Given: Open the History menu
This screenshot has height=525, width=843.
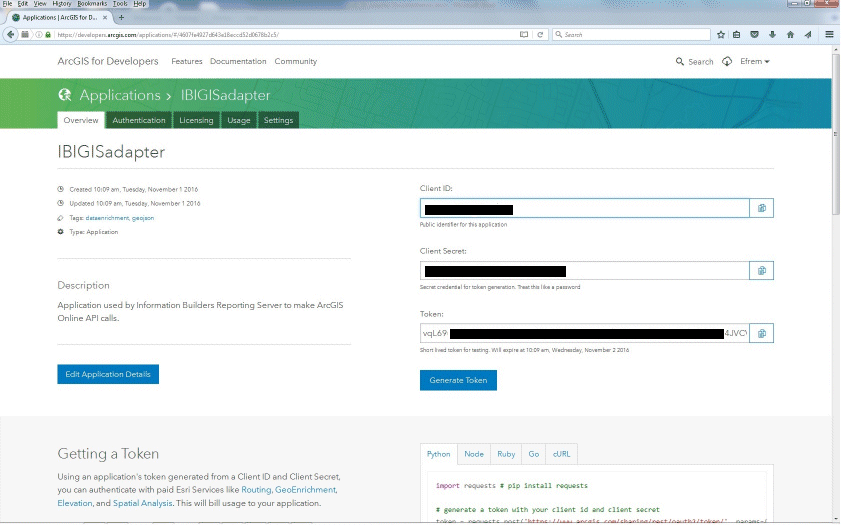Looking at the screenshot, I should pos(62,4).
